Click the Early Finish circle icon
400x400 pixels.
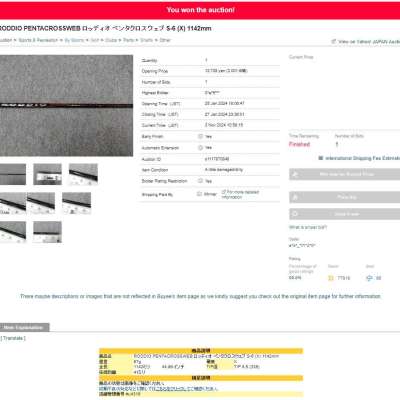click(x=200, y=136)
